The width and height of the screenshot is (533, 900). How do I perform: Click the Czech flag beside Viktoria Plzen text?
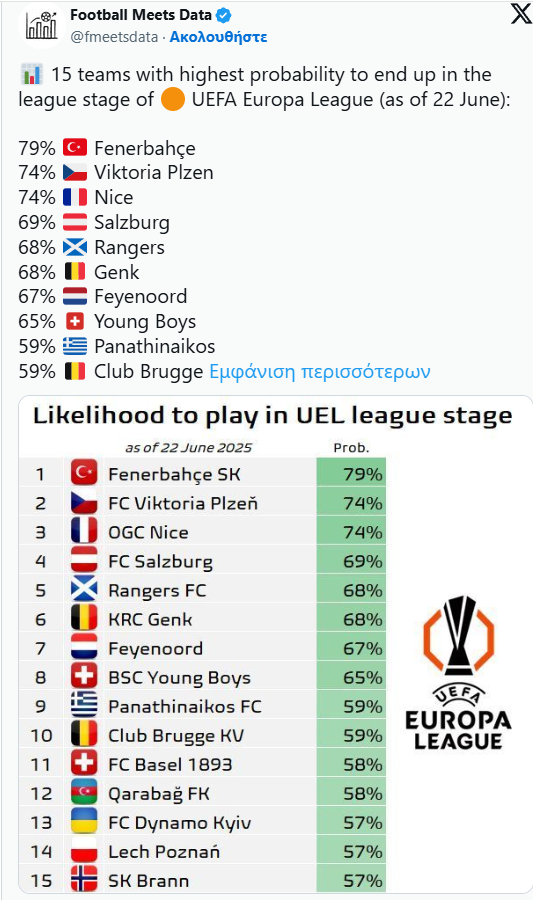(x=75, y=172)
